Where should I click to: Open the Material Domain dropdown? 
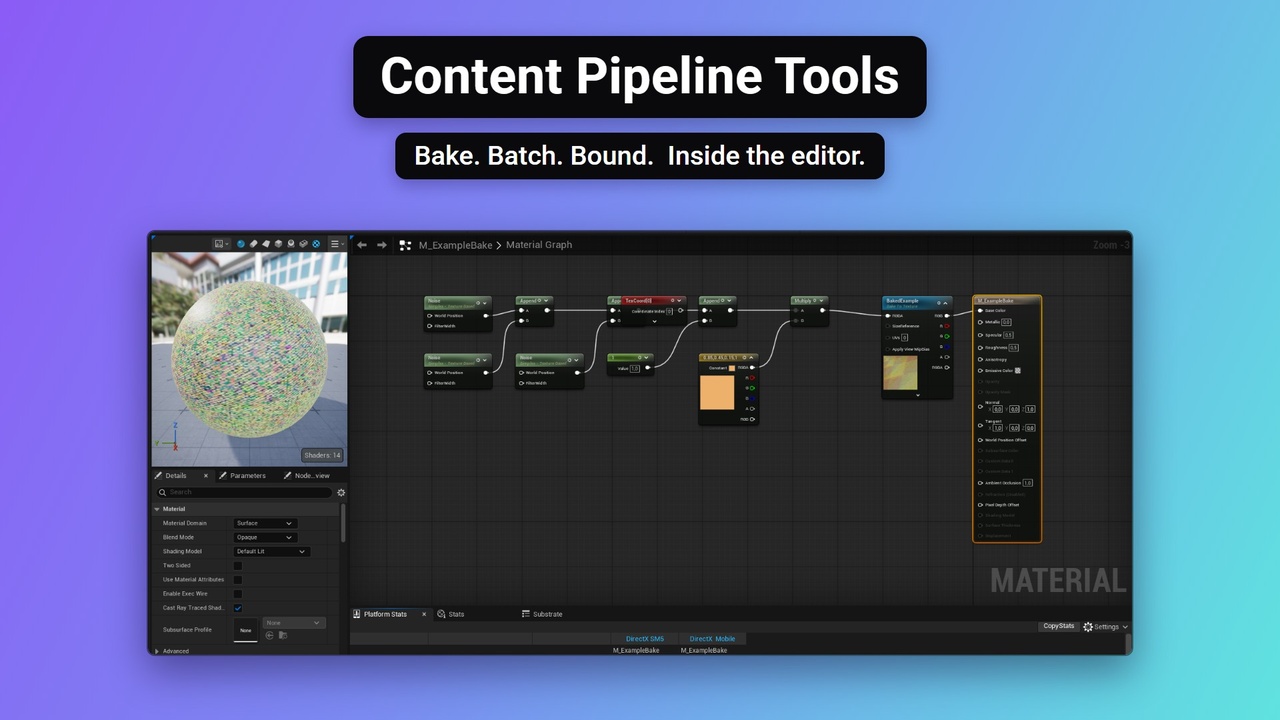pos(265,523)
